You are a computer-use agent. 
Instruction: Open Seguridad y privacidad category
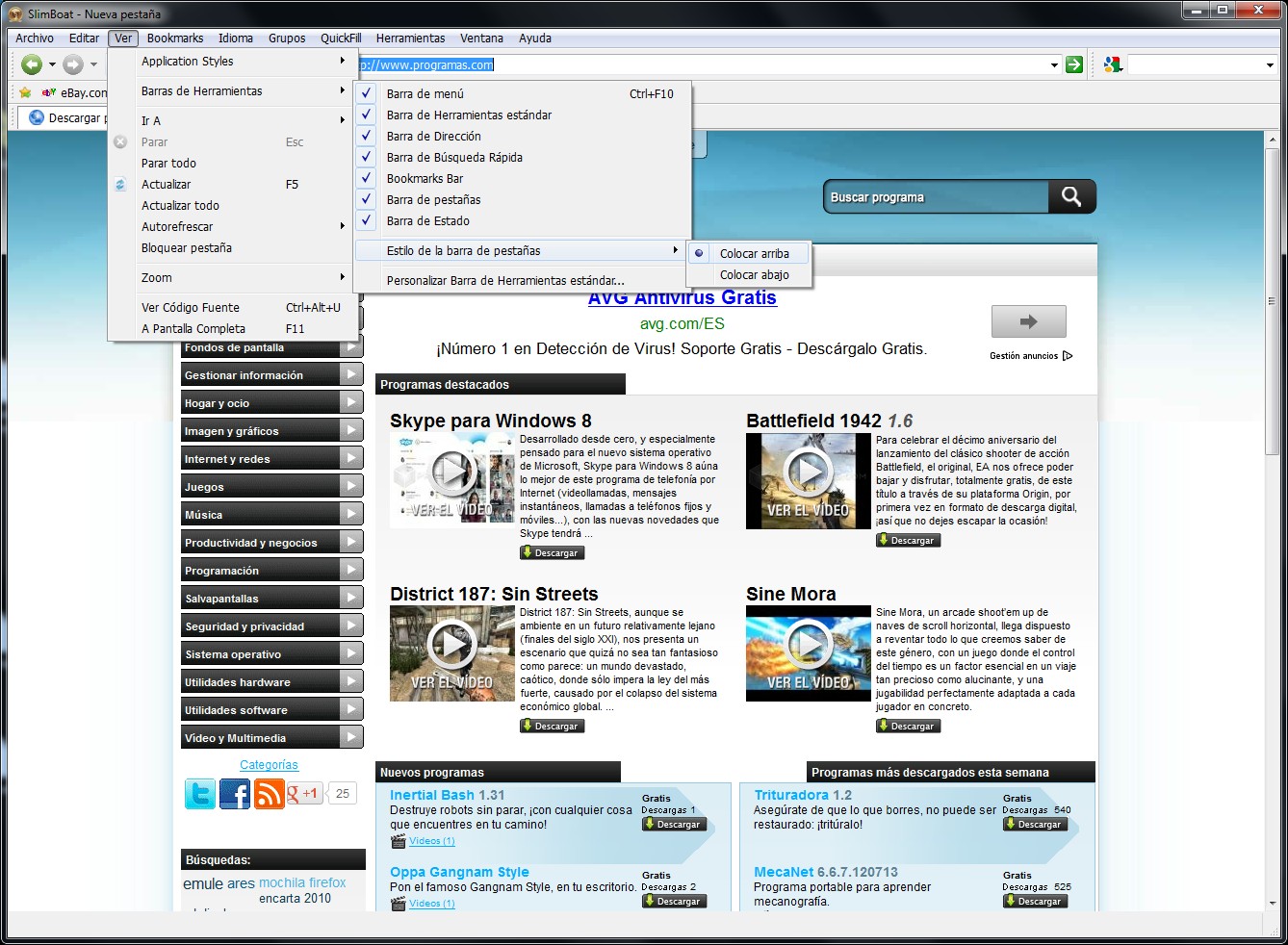click(x=272, y=626)
